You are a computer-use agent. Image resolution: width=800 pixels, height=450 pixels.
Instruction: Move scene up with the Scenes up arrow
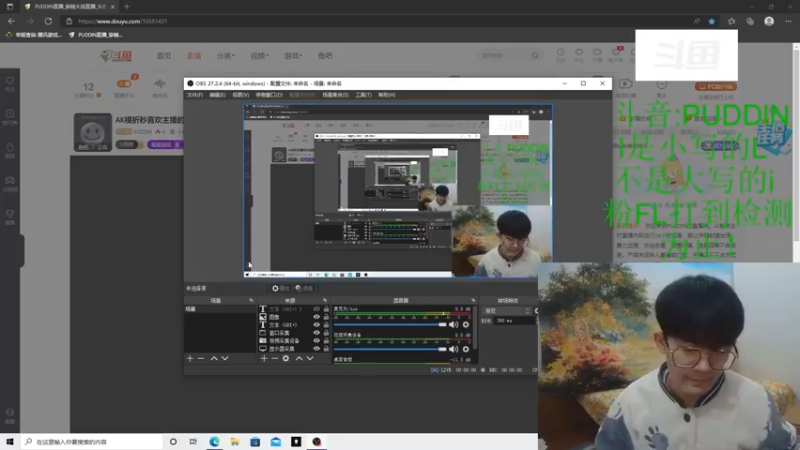[x=214, y=359]
